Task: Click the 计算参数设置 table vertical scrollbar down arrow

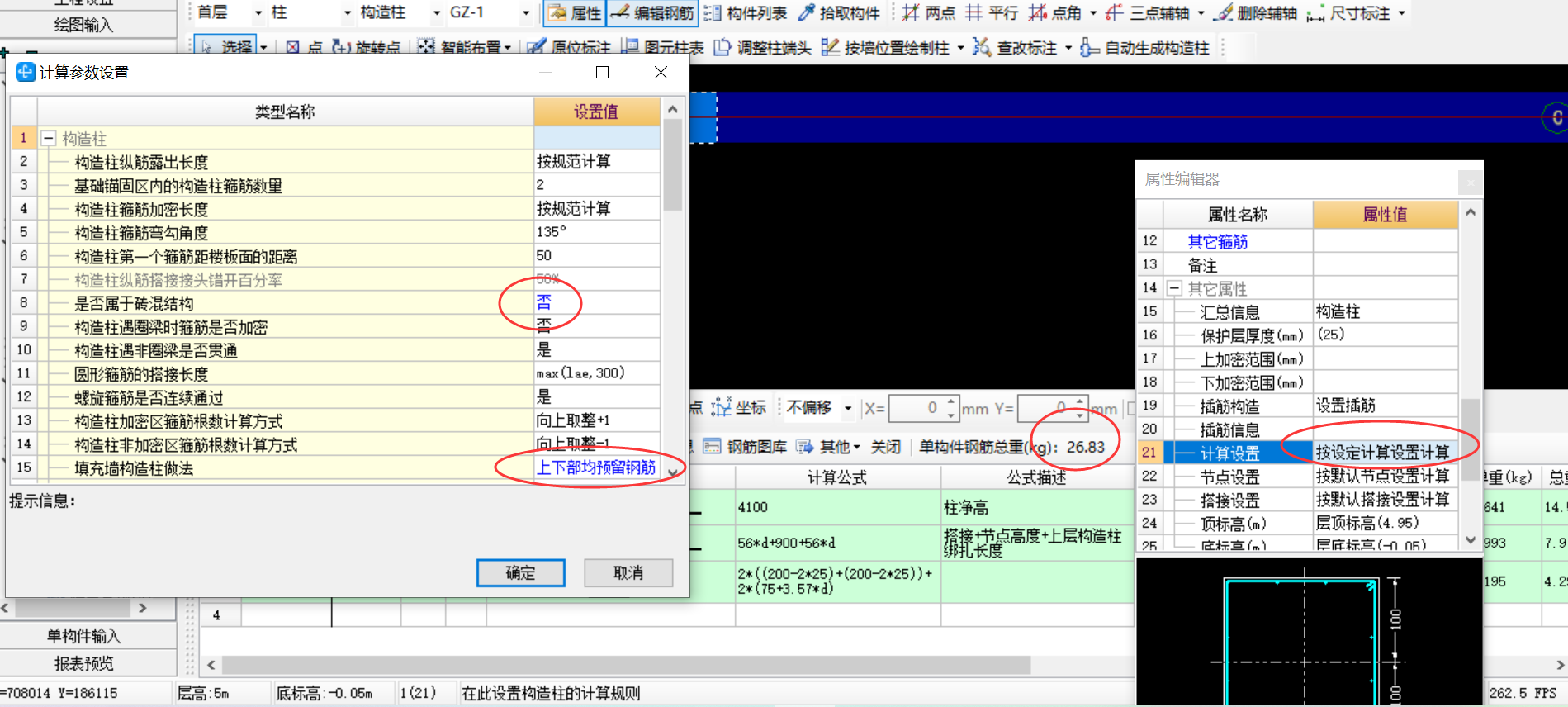Action: (673, 472)
